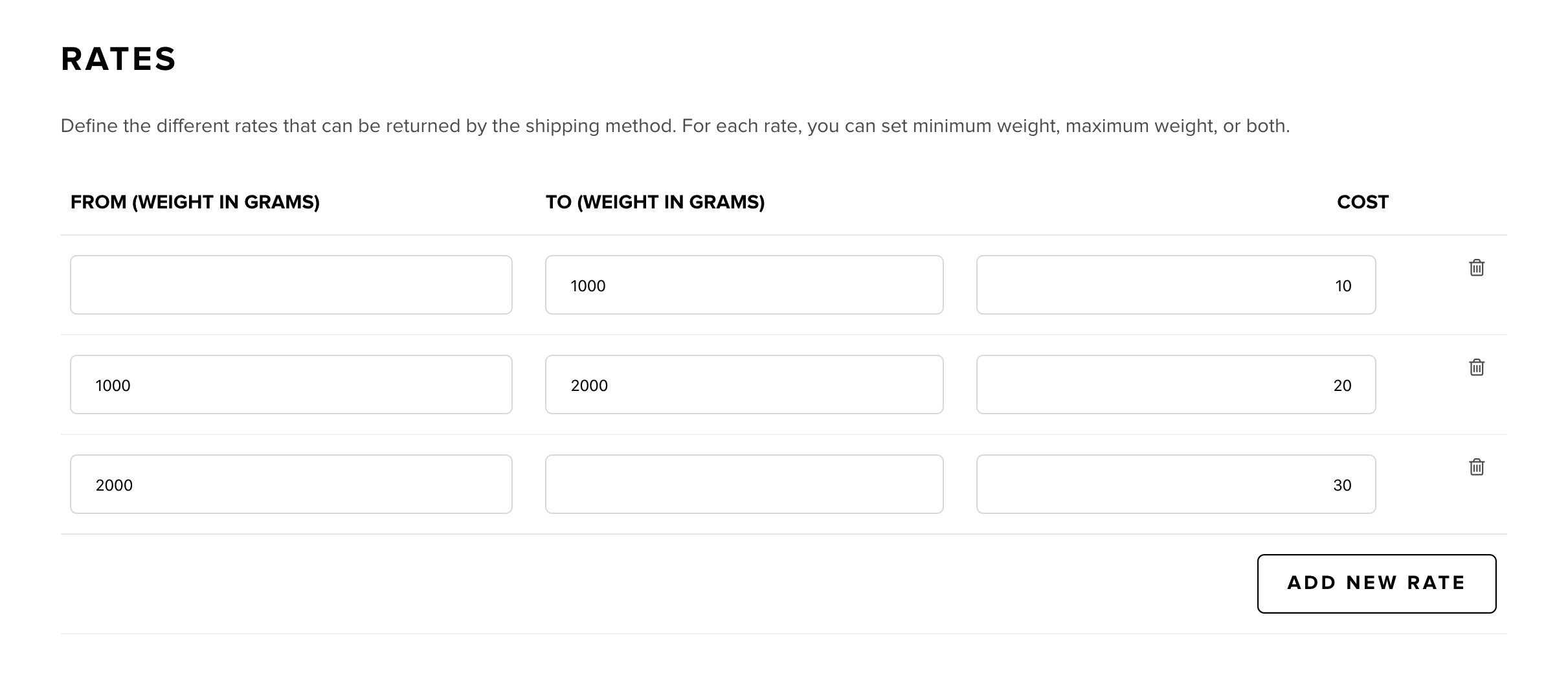Click the Rates section heading

pyautogui.click(x=118, y=59)
